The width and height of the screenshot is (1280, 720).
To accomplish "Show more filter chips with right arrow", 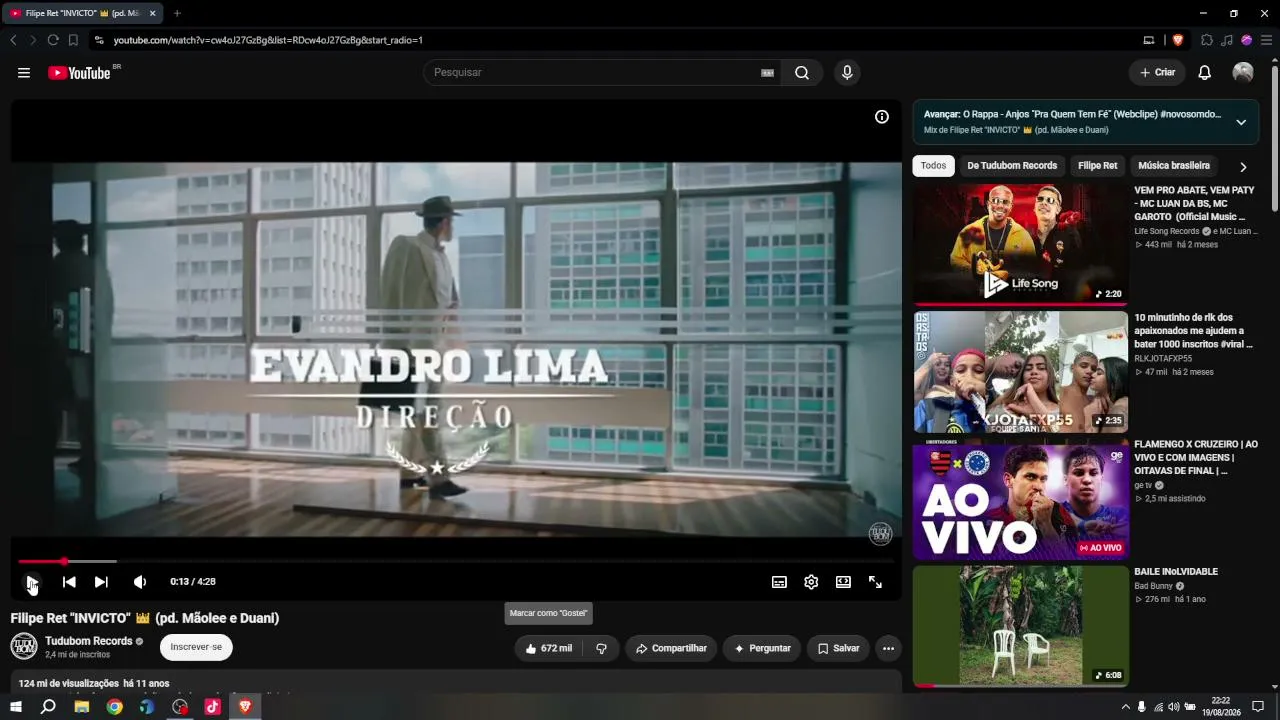I will [x=1243, y=167].
